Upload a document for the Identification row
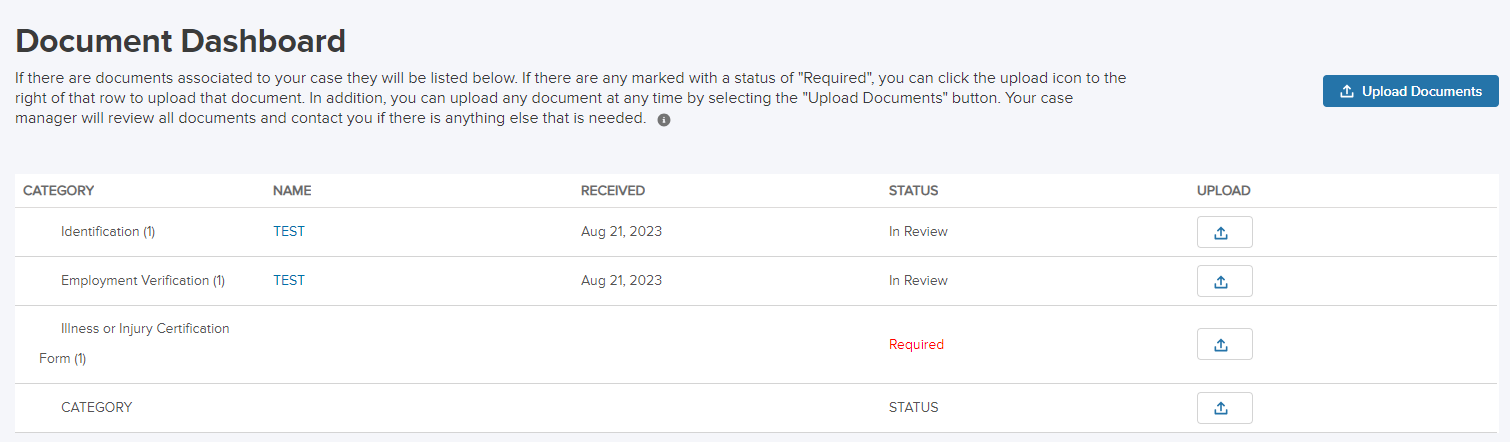The width and height of the screenshot is (1510, 442). click(1224, 232)
